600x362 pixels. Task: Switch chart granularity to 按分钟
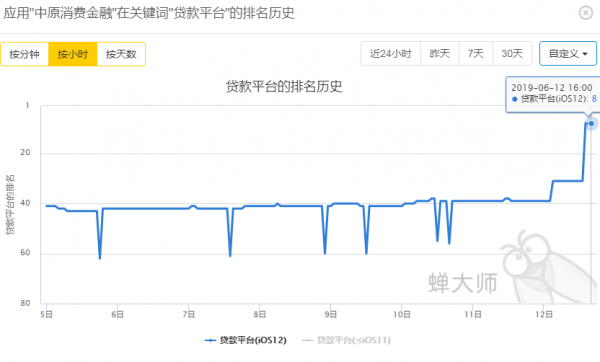(24, 54)
